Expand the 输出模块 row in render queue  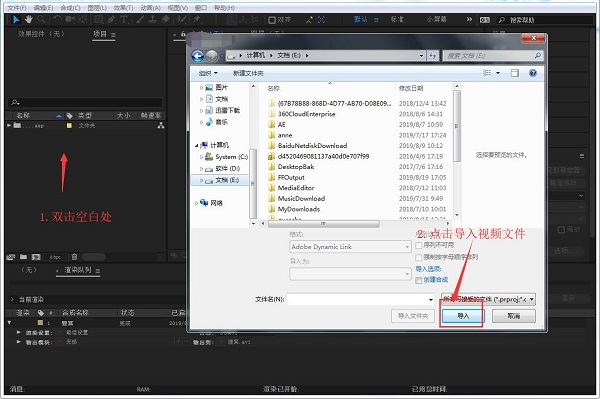pyautogui.click(x=18, y=342)
